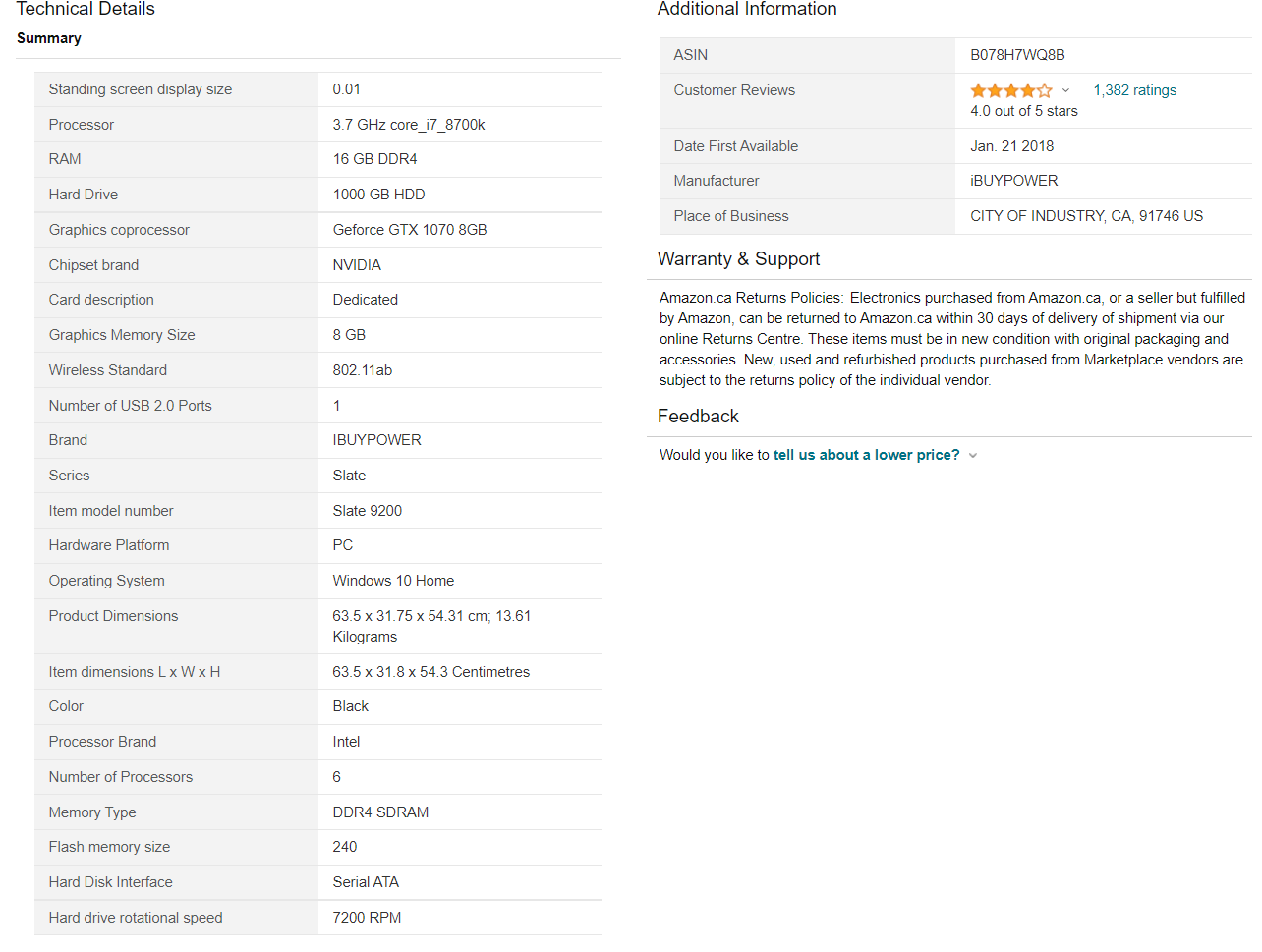Click the 'Standing screen display size' label
Viewport: 1262px width, 952px height.
[x=141, y=89]
